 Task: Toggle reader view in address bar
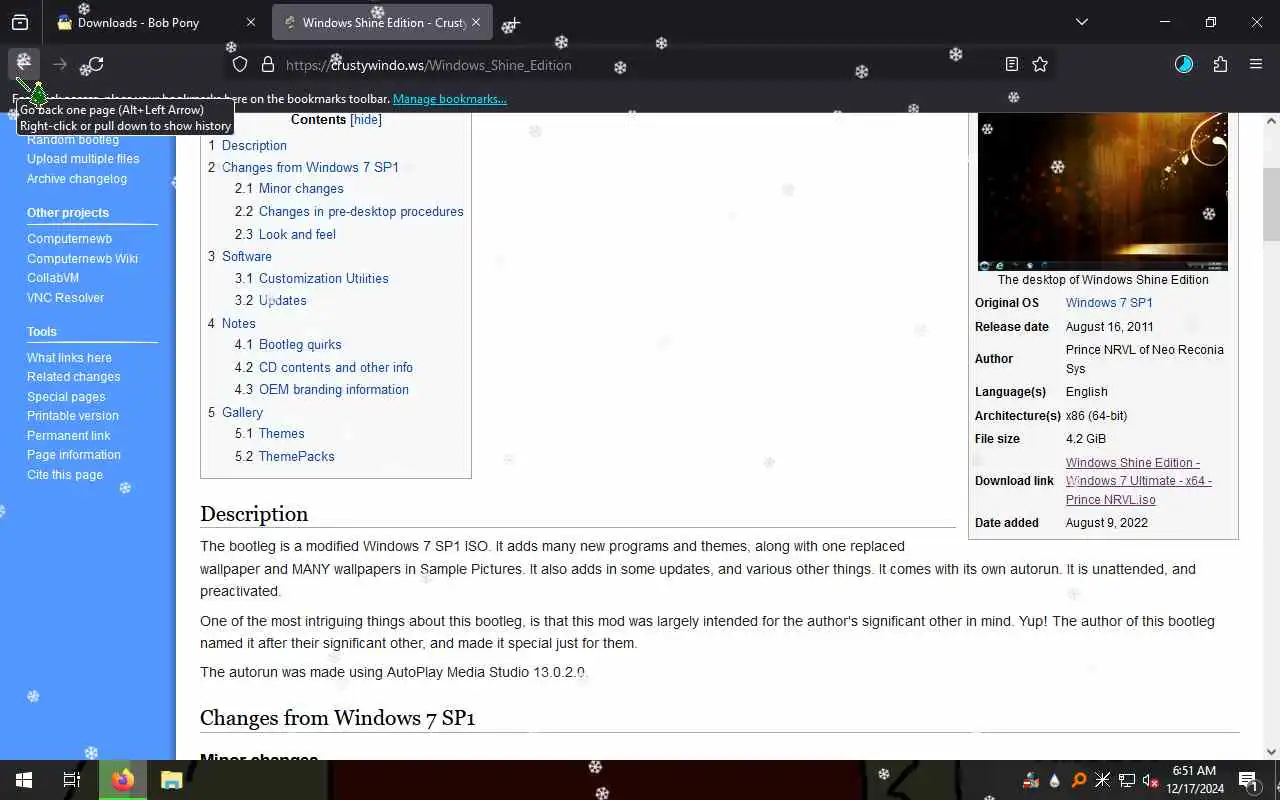(1012, 64)
